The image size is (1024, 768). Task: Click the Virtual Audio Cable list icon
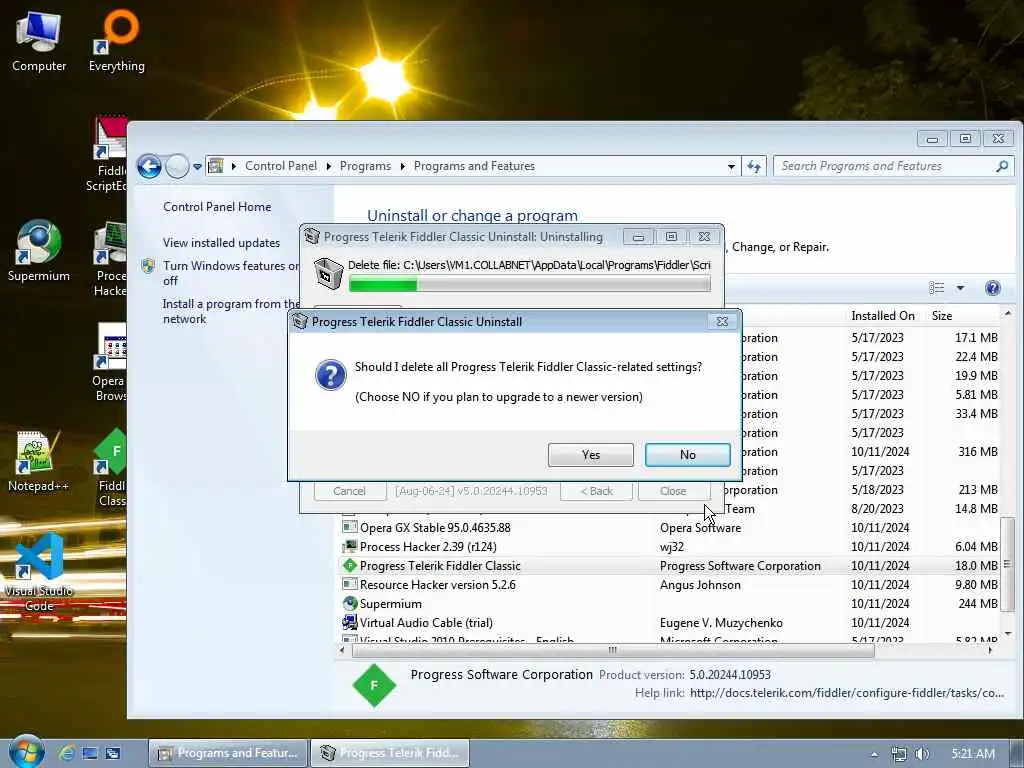[350, 622]
